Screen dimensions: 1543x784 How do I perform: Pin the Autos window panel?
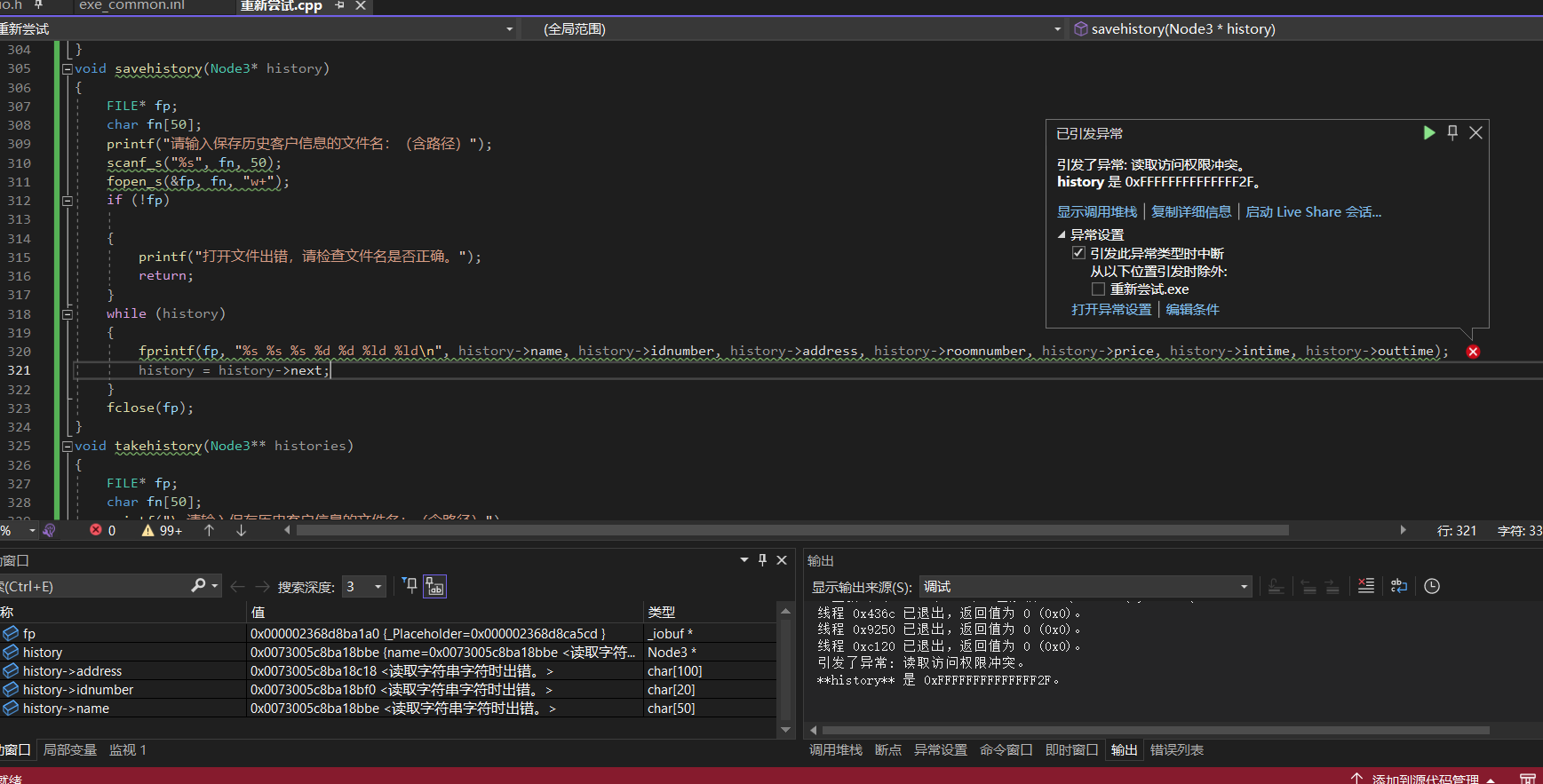tap(762, 560)
